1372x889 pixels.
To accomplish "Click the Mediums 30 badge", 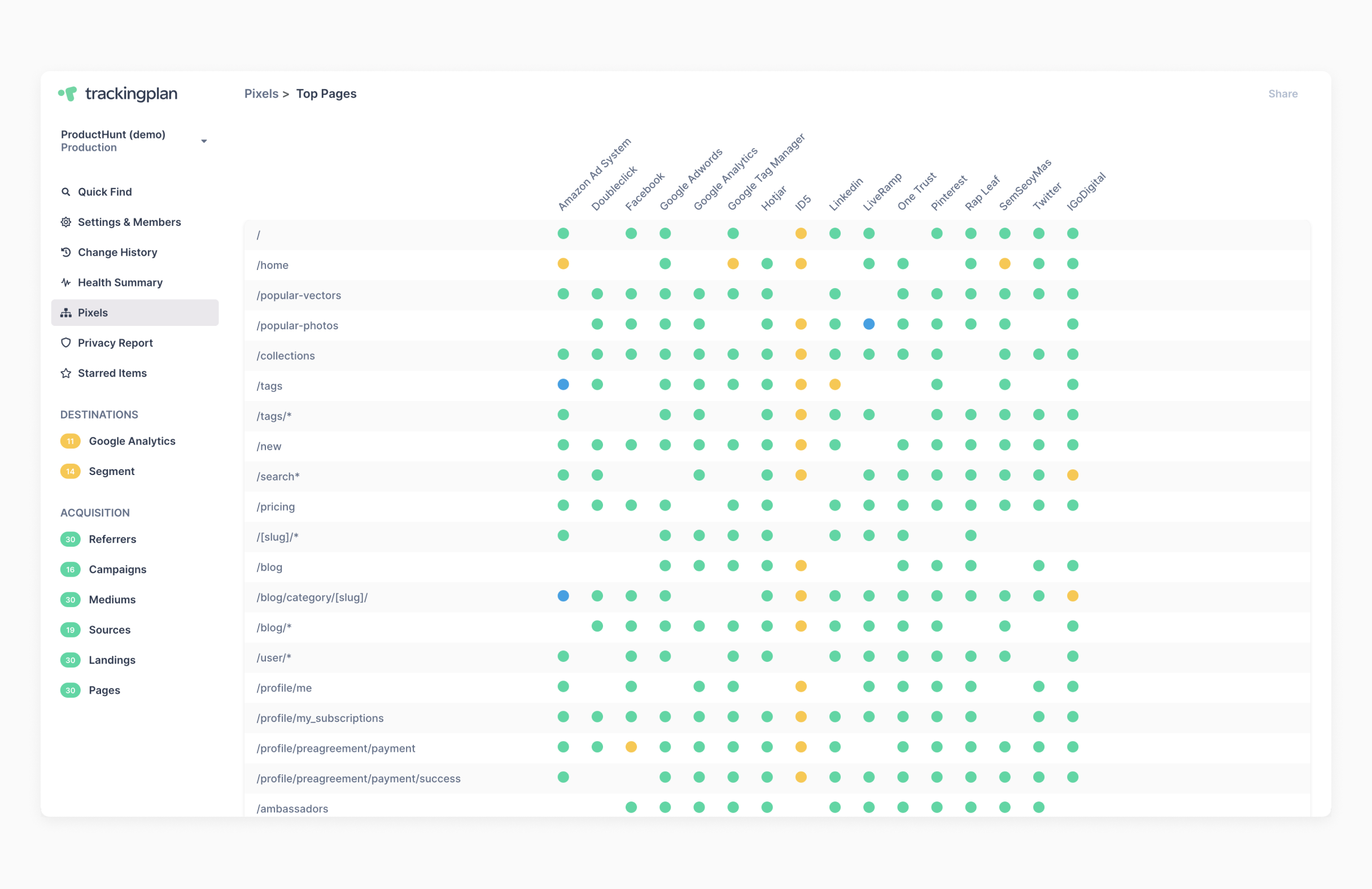I will pyautogui.click(x=71, y=600).
